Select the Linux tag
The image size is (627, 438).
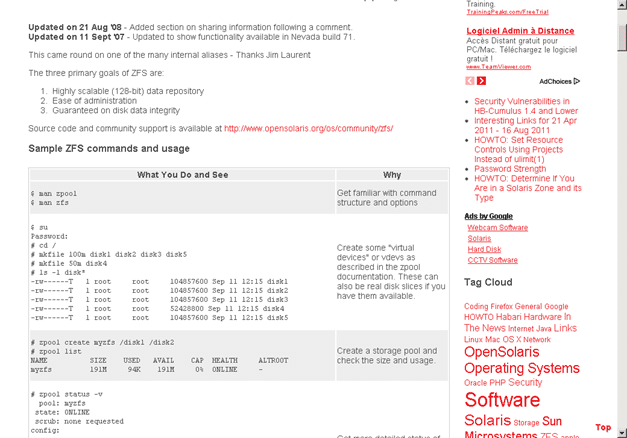[x=473, y=340]
